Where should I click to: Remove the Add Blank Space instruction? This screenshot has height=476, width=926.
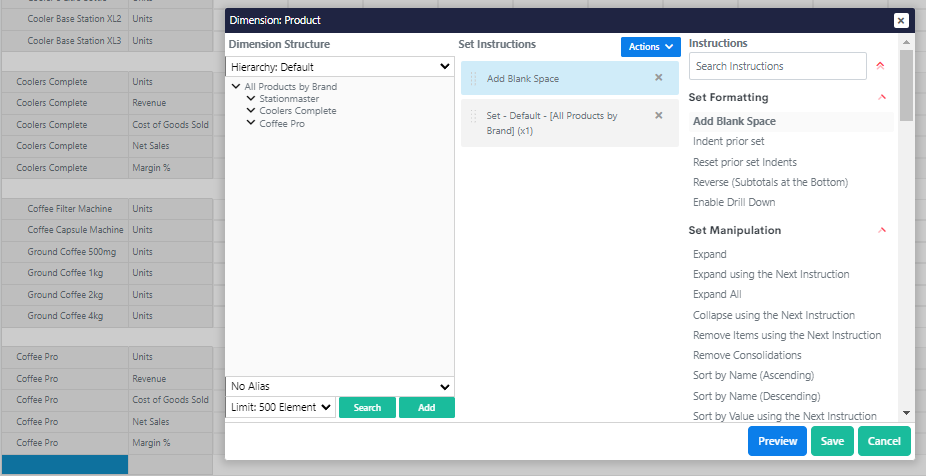pos(658,78)
